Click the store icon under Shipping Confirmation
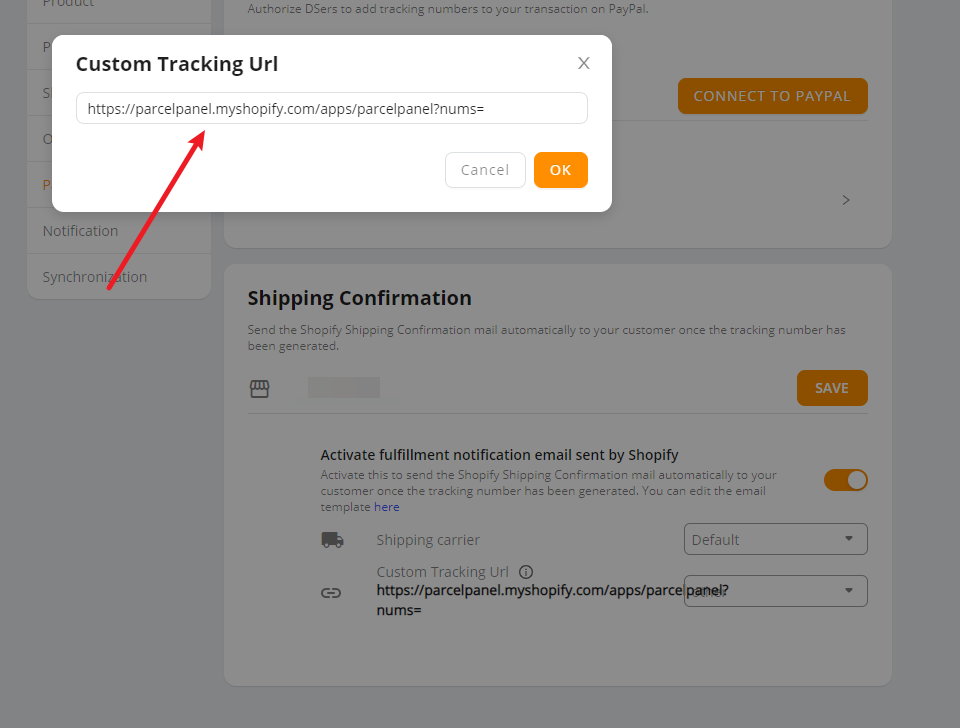960x728 pixels. (x=259, y=388)
